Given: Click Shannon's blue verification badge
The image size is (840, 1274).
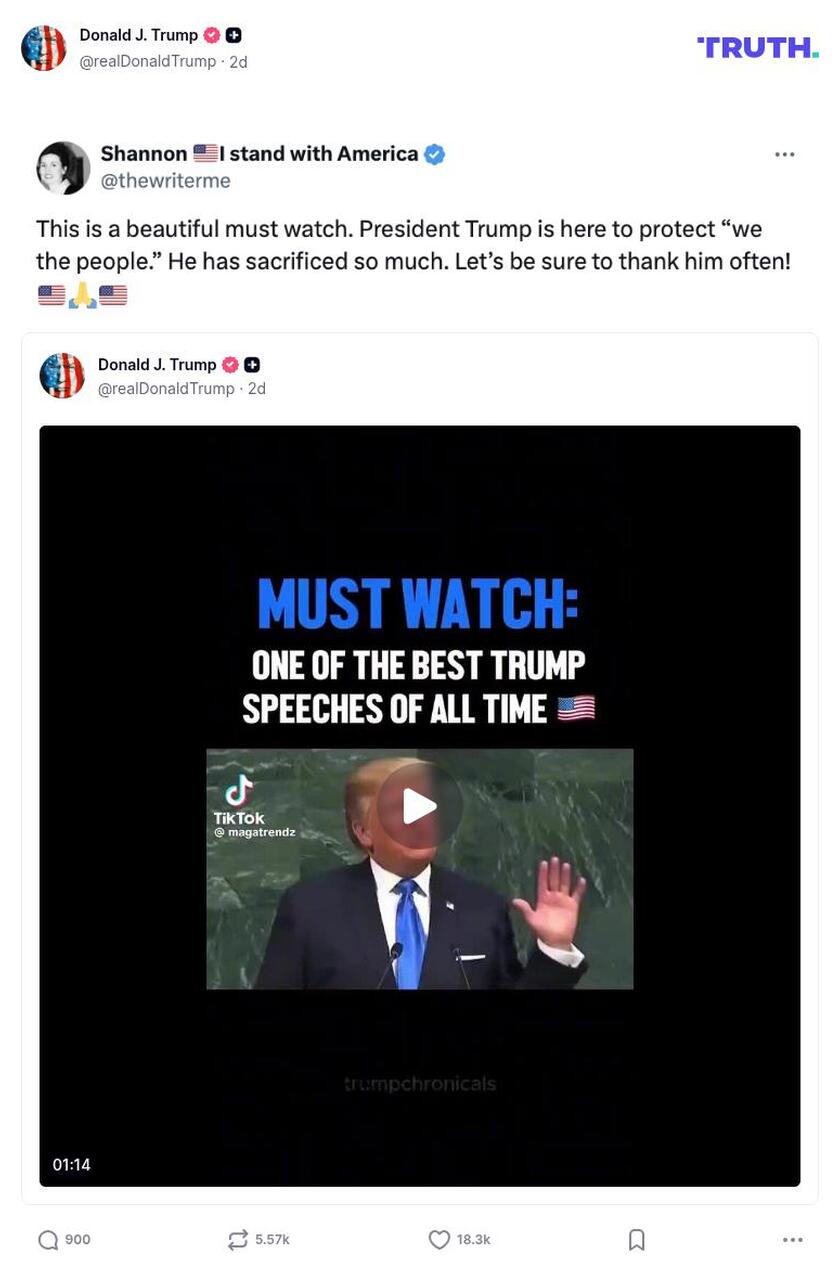Looking at the screenshot, I should click(432, 153).
